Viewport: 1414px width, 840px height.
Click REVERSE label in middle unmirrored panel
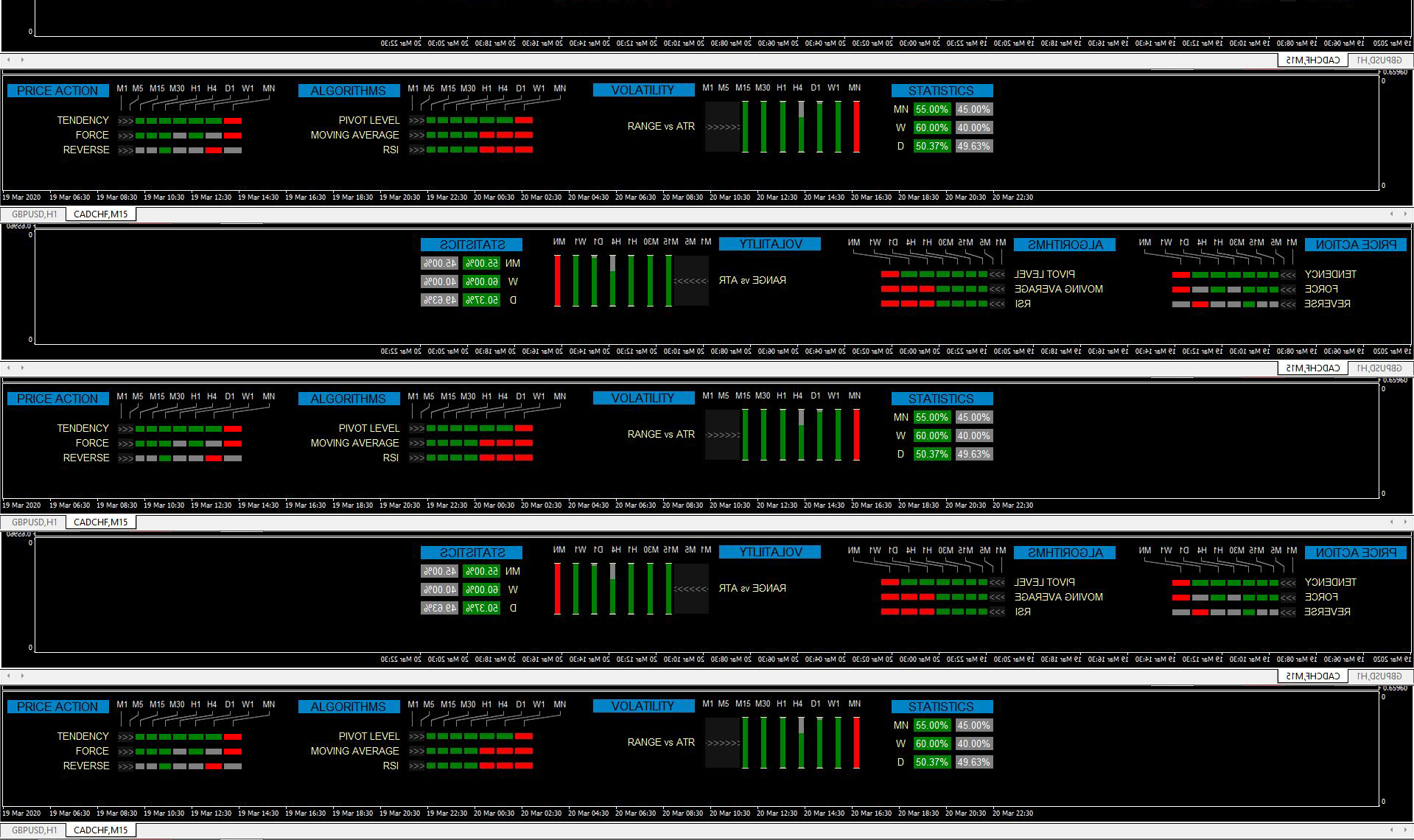point(85,458)
